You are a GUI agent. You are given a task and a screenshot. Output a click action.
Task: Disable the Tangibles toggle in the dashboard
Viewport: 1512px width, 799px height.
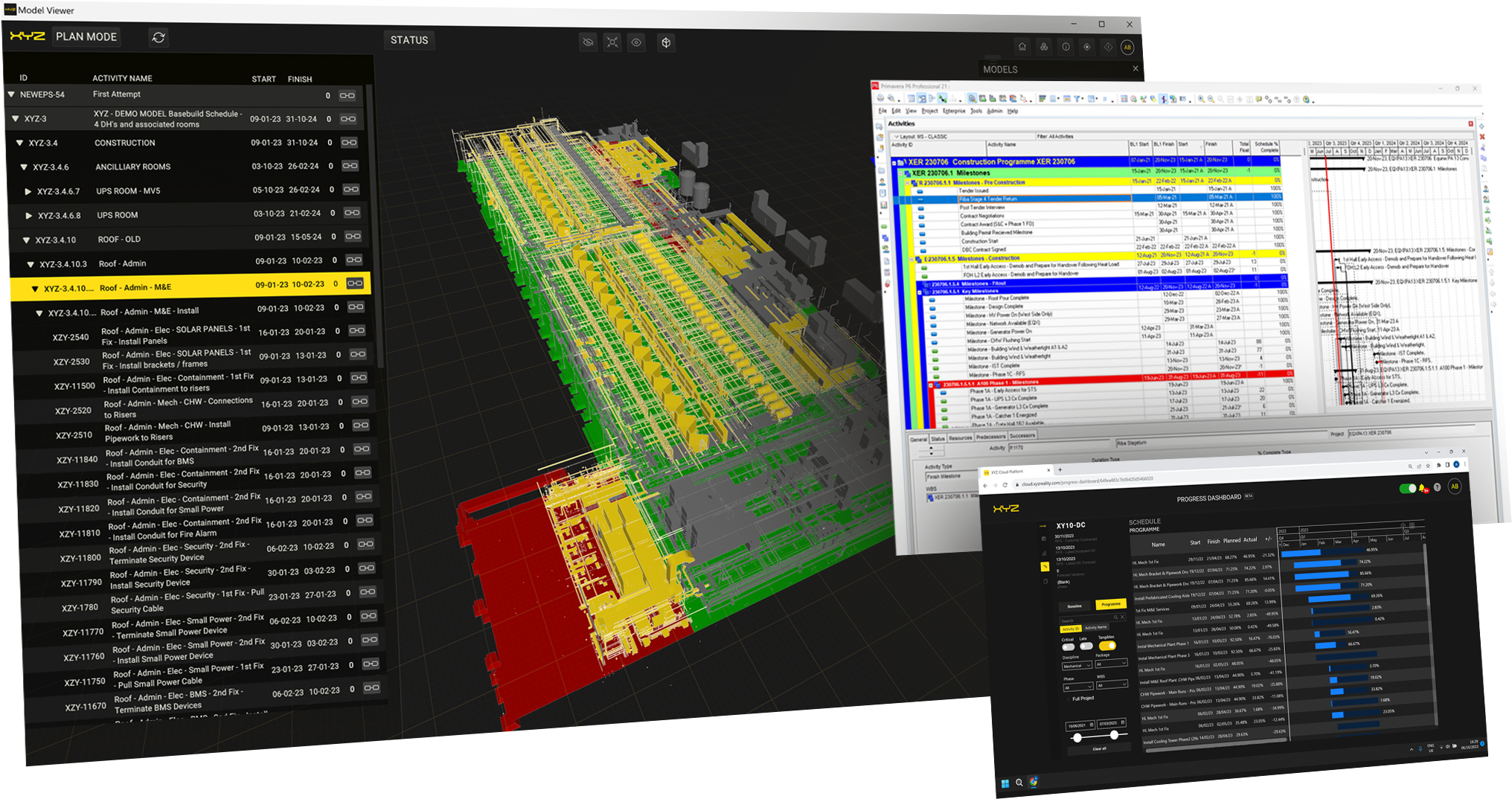pos(1107,646)
